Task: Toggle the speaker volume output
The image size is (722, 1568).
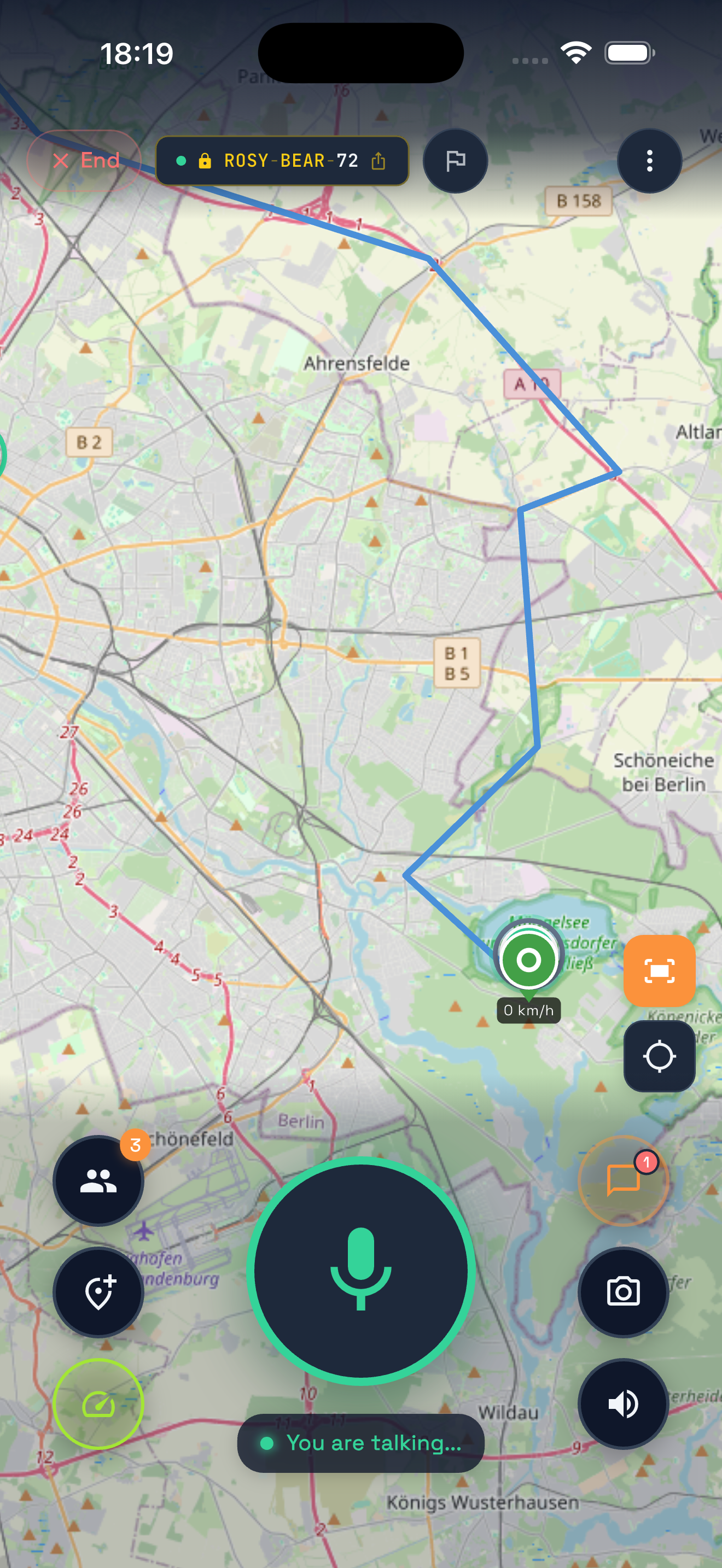Action: tap(624, 1403)
